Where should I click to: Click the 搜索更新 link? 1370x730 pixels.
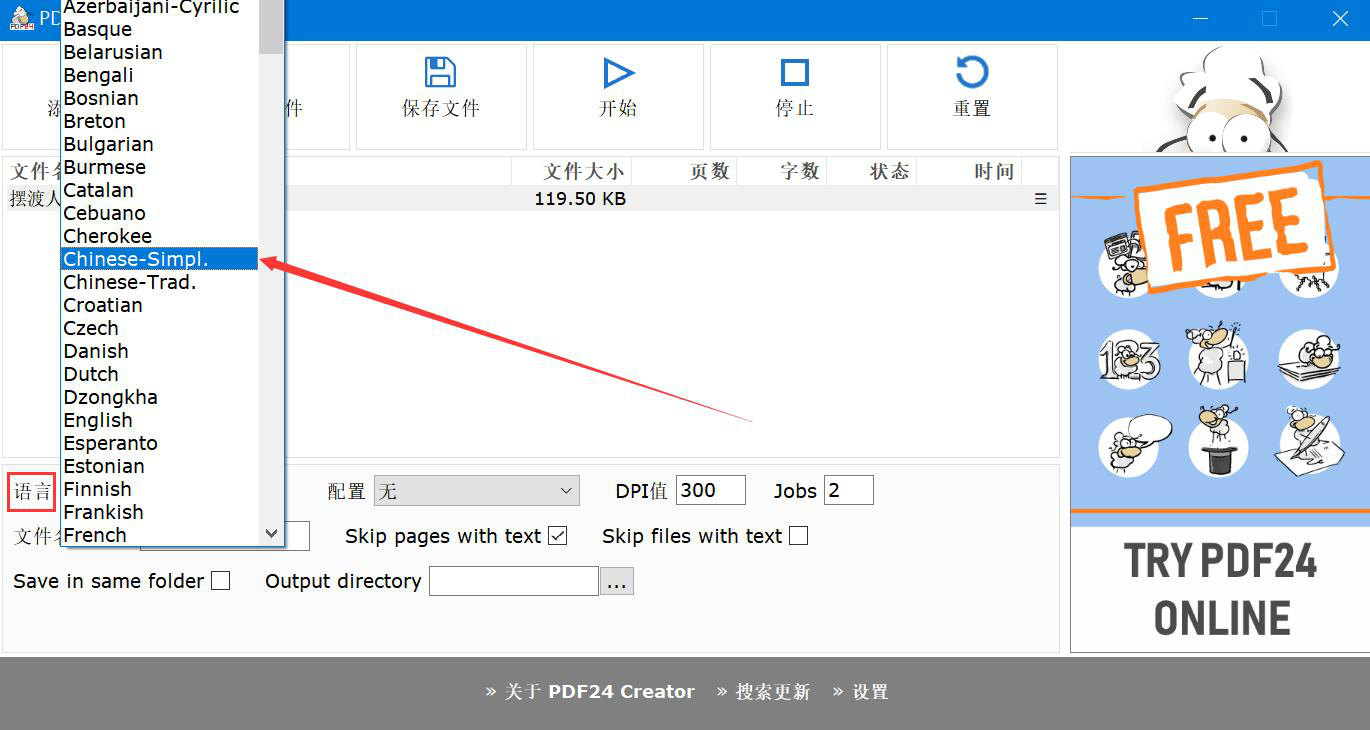tap(773, 692)
